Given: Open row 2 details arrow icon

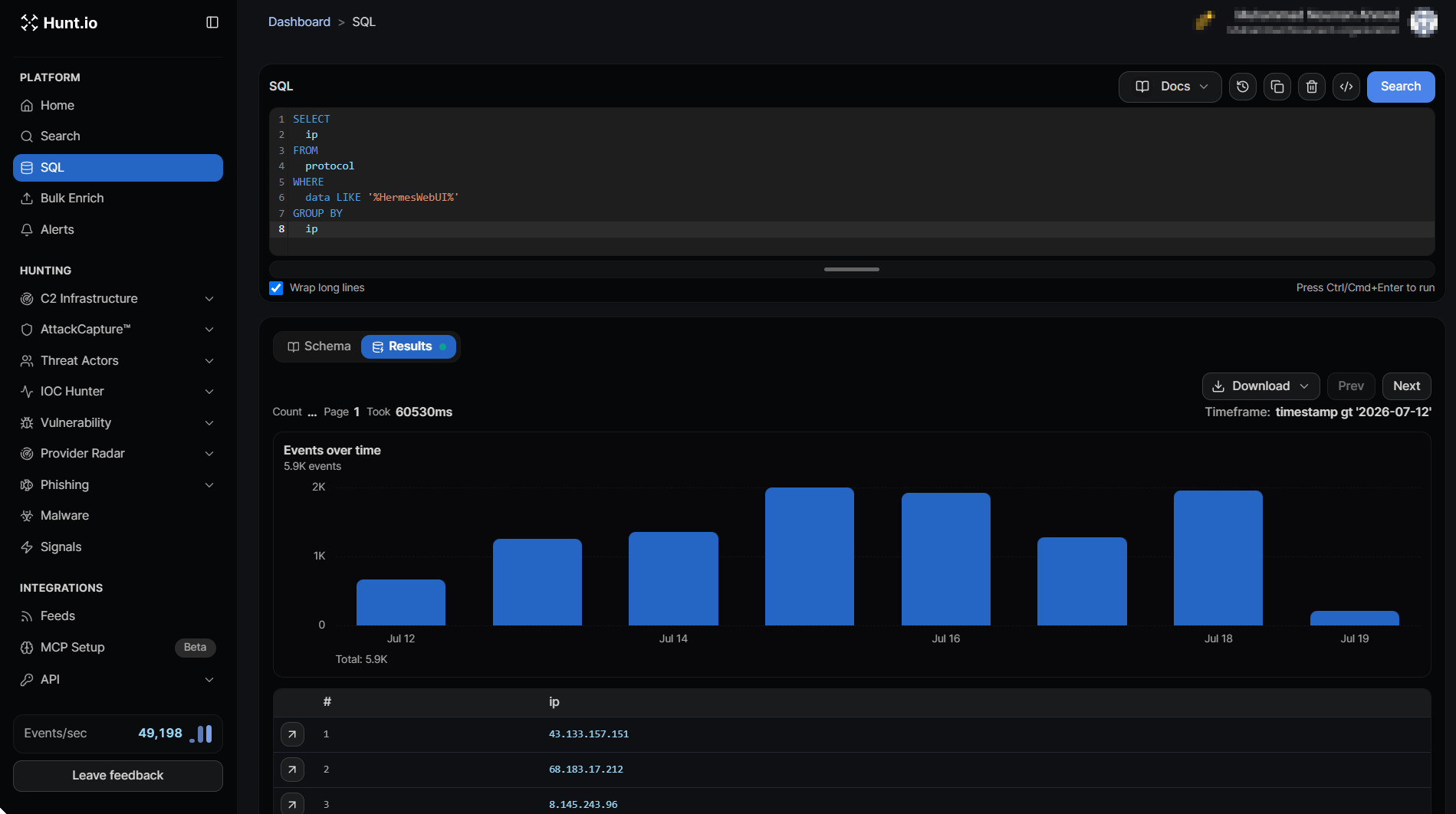Looking at the screenshot, I should click(x=292, y=770).
